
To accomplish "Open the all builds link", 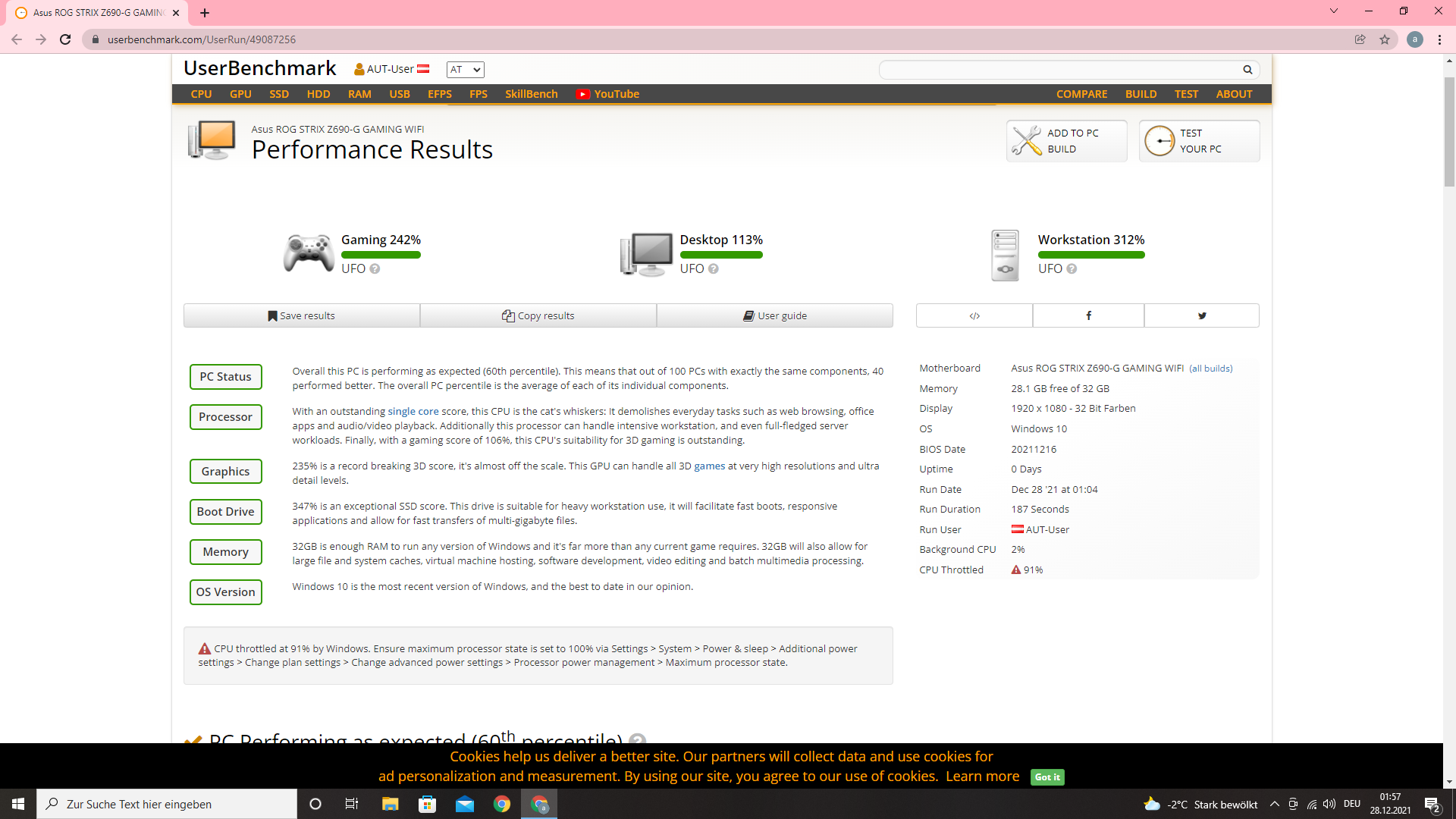I will pyautogui.click(x=1210, y=369).
